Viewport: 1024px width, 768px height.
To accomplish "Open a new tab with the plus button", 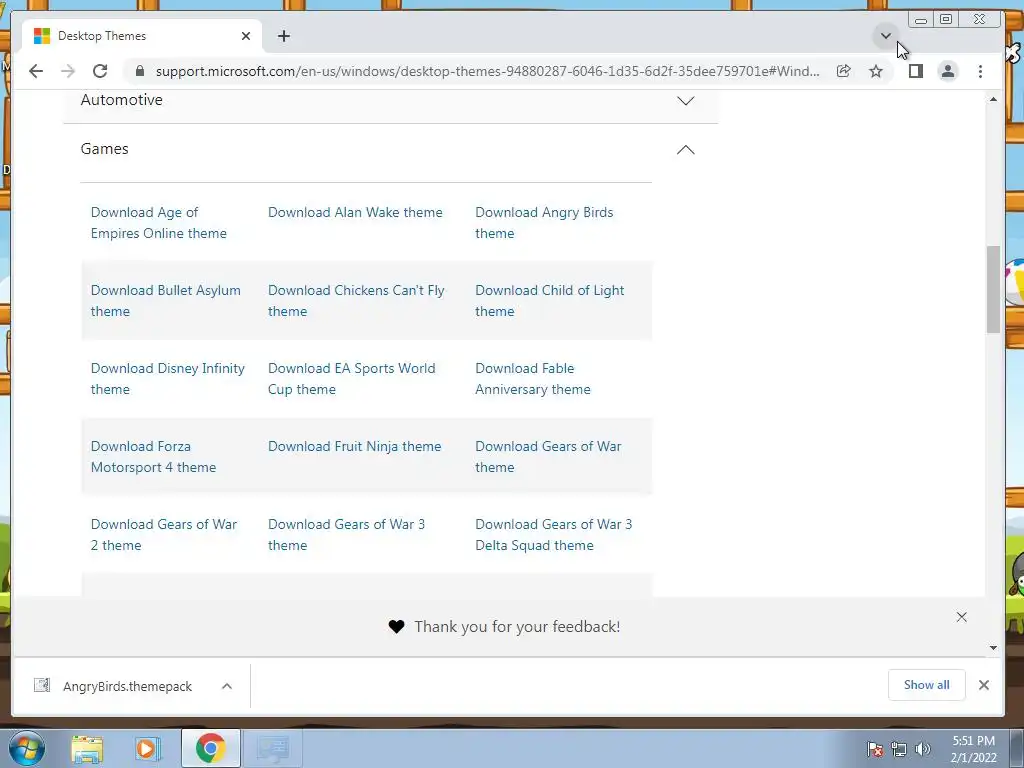I will (283, 36).
